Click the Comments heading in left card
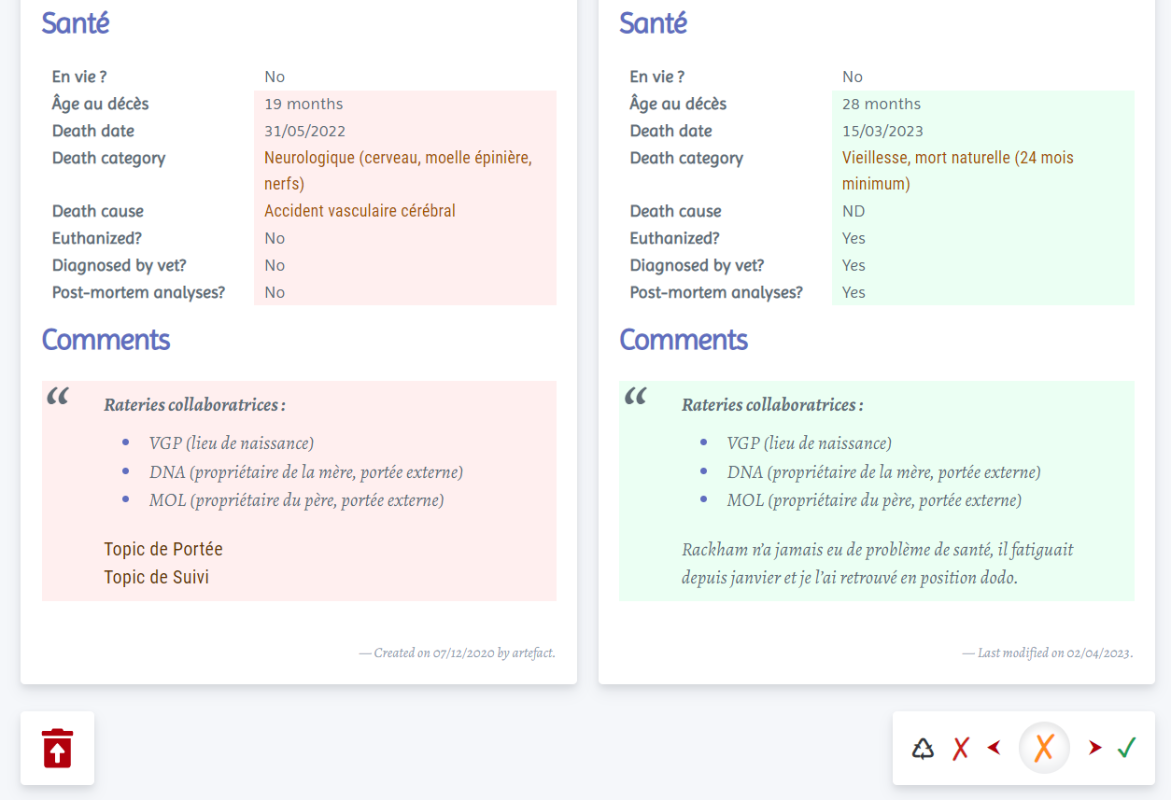Screen dimensions: 1171x800 click(x=106, y=340)
